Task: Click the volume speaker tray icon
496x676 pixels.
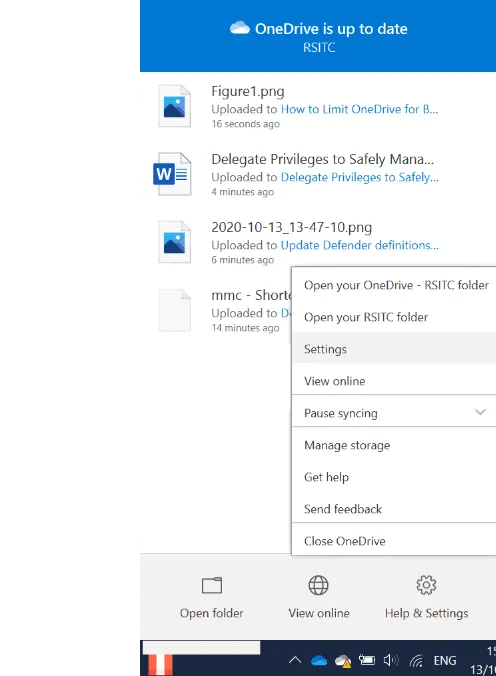Action: (391, 660)
